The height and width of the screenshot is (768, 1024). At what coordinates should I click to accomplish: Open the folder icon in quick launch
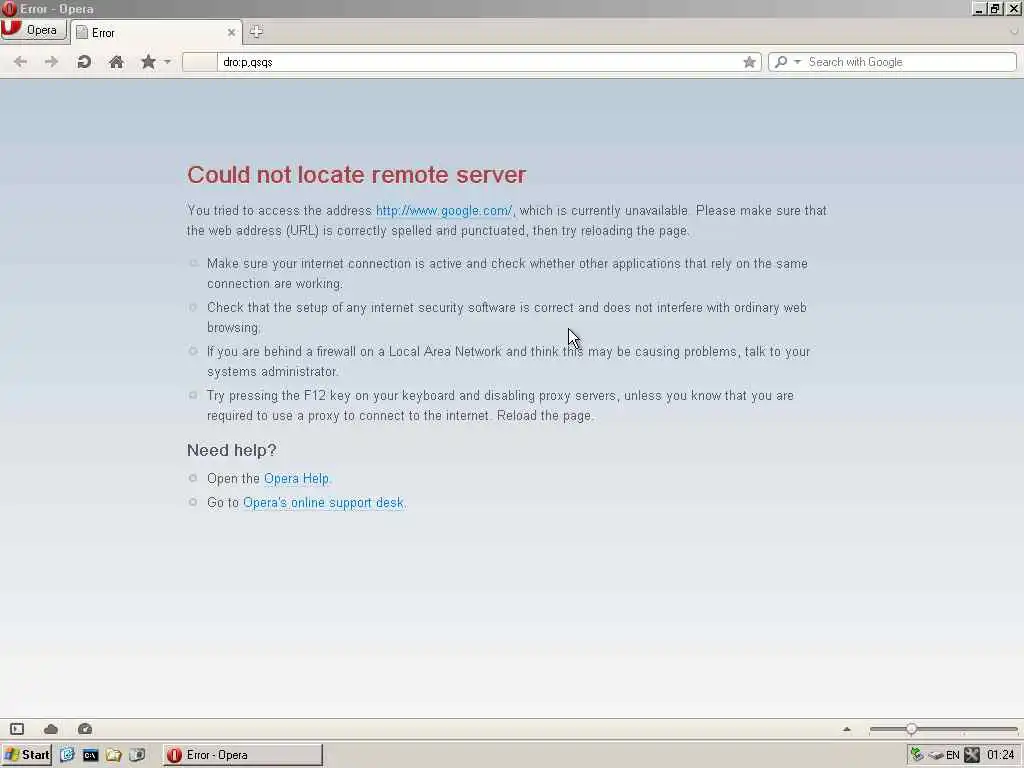tap(114, 755)
